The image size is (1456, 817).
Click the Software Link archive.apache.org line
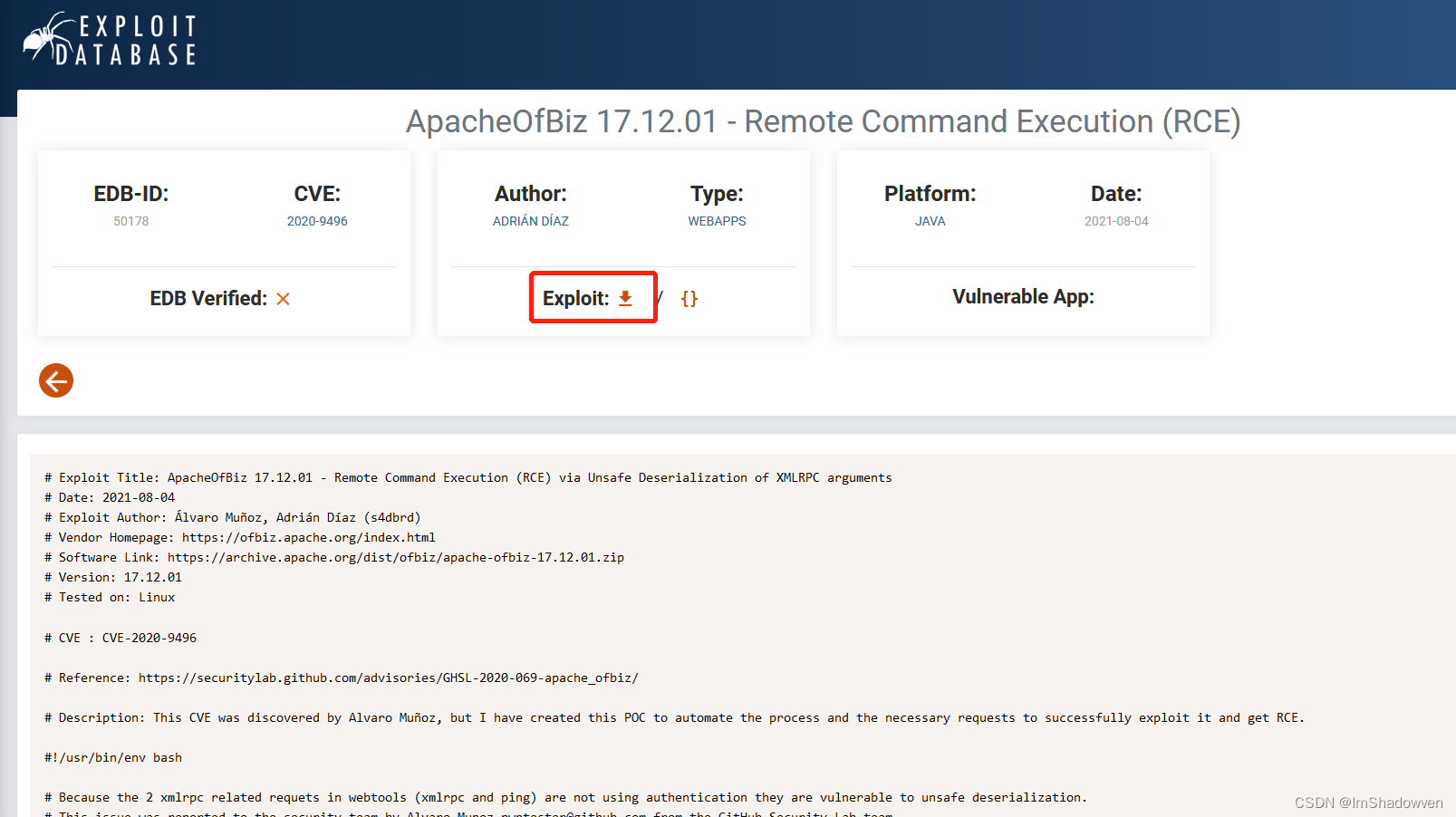tap(334, 557)
